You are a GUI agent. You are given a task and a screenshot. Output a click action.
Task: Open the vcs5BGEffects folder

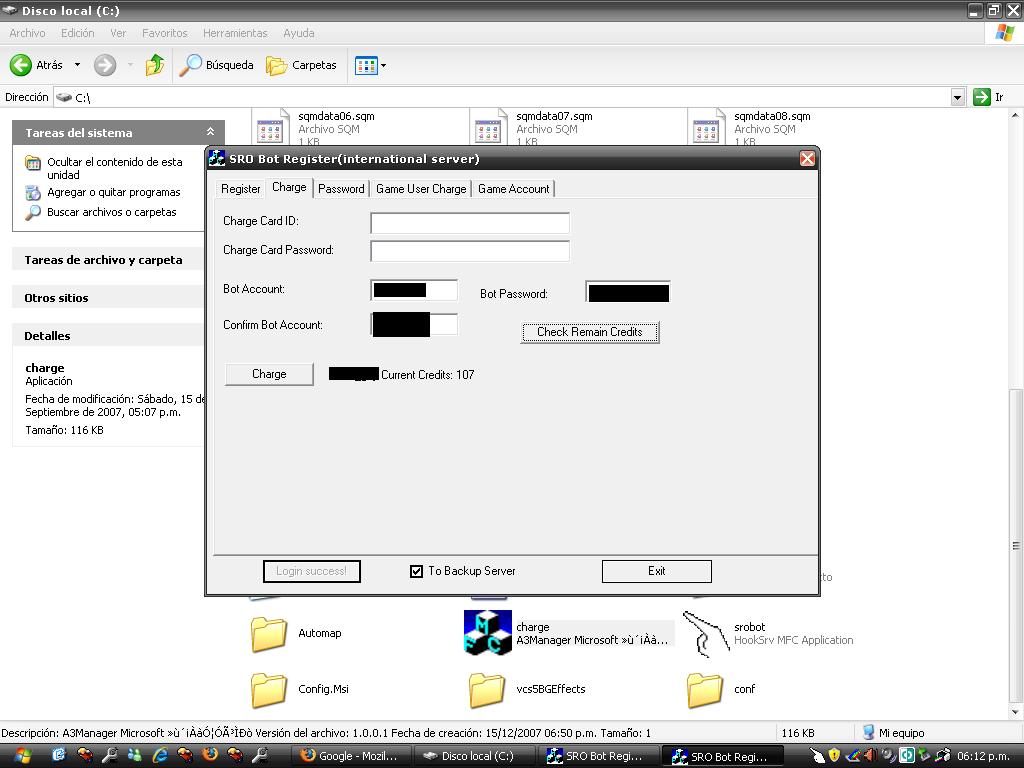(487, 689)
